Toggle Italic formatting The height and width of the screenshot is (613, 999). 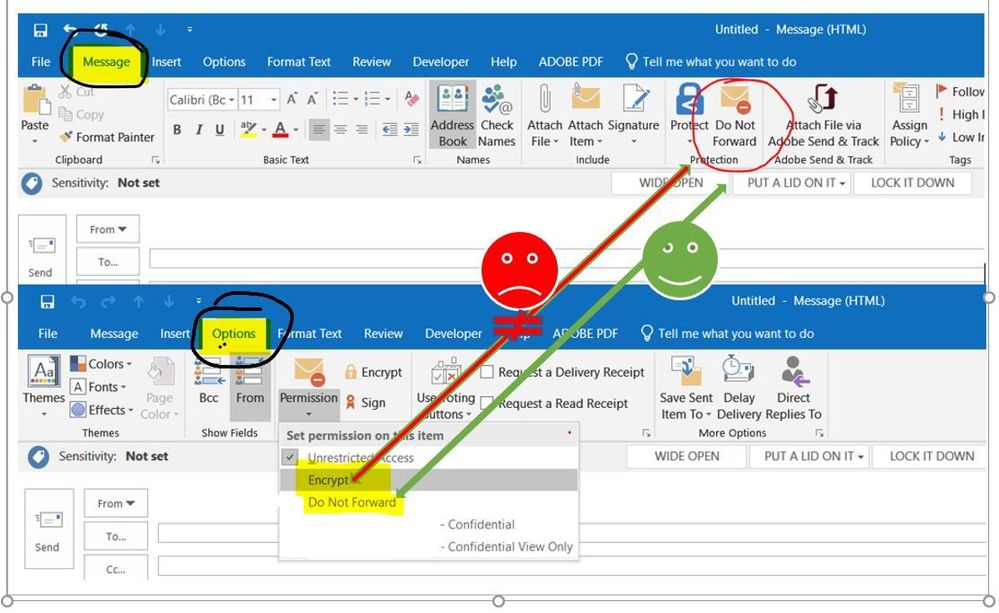199,130
